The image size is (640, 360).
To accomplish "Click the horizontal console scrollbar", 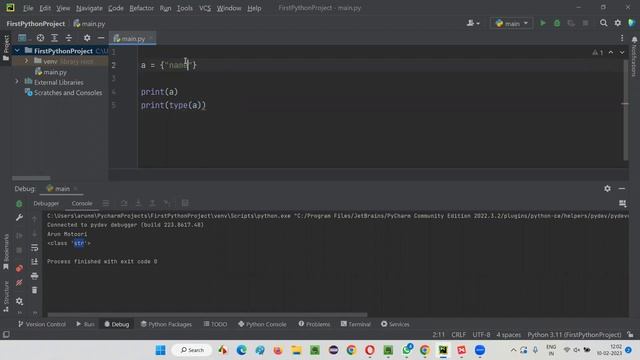I will [x=207, y=315].
